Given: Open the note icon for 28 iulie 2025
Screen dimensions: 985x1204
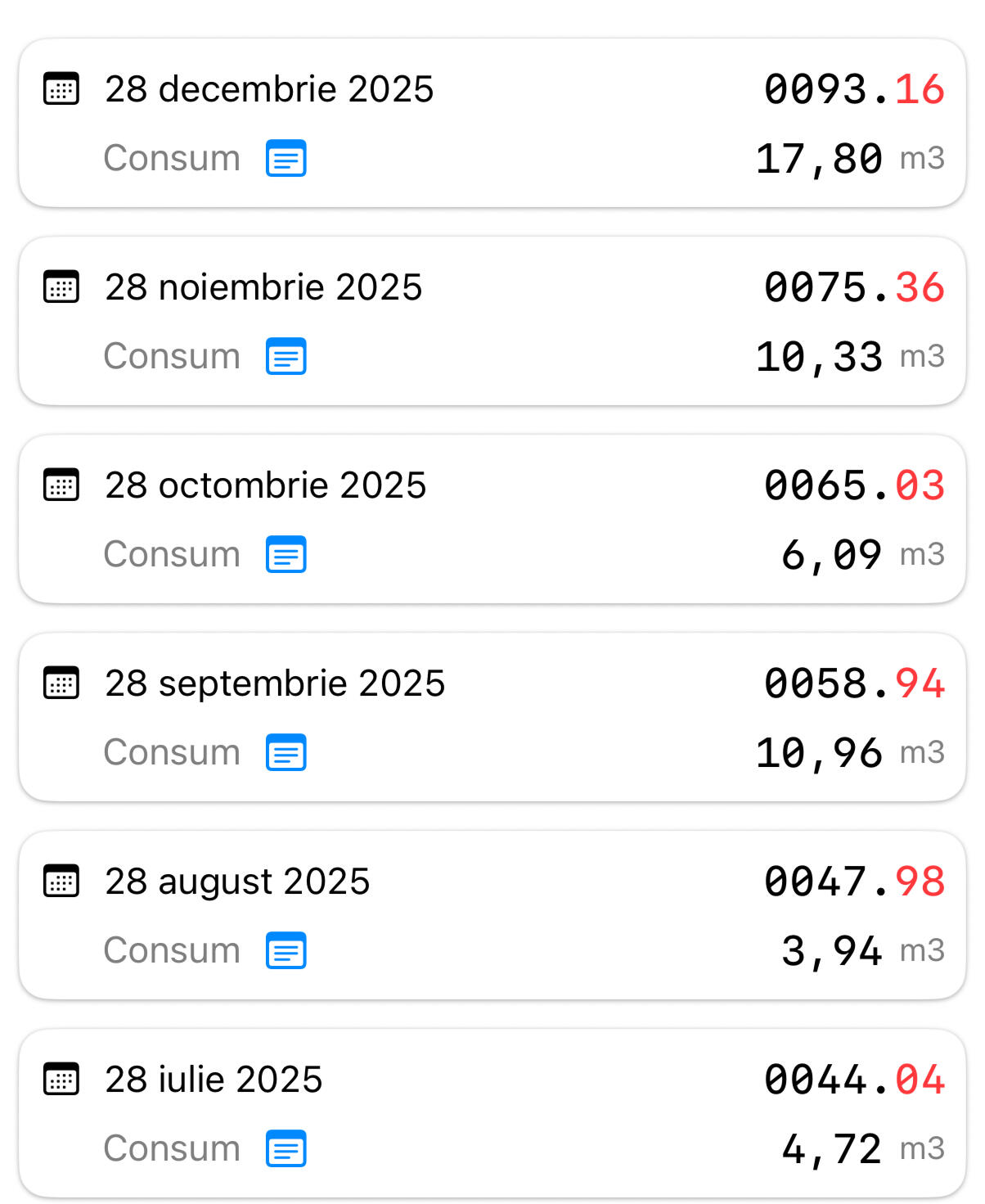Looking at the screenshot, I should click(286, 1149).
